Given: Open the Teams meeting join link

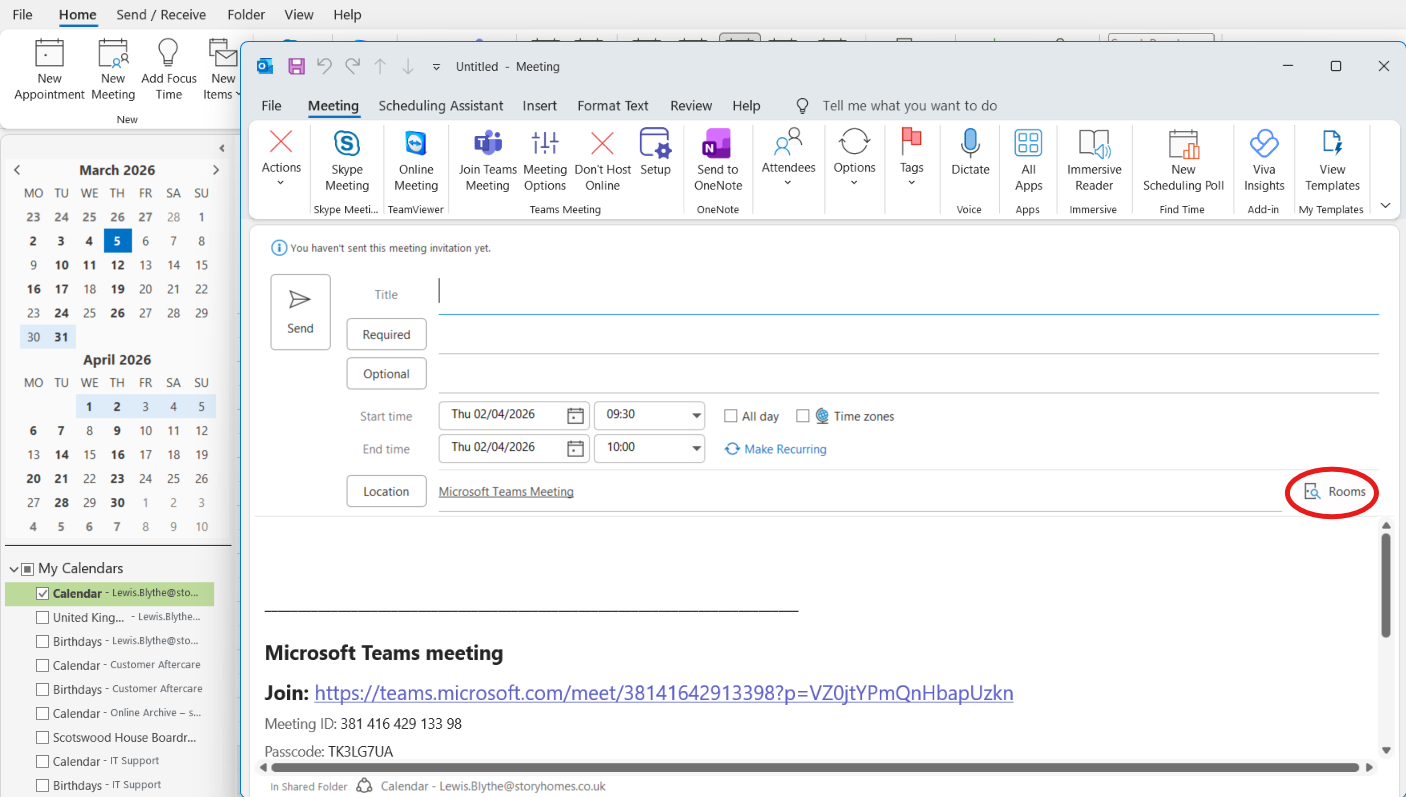Looking at the screenshot, I should 664,693.
